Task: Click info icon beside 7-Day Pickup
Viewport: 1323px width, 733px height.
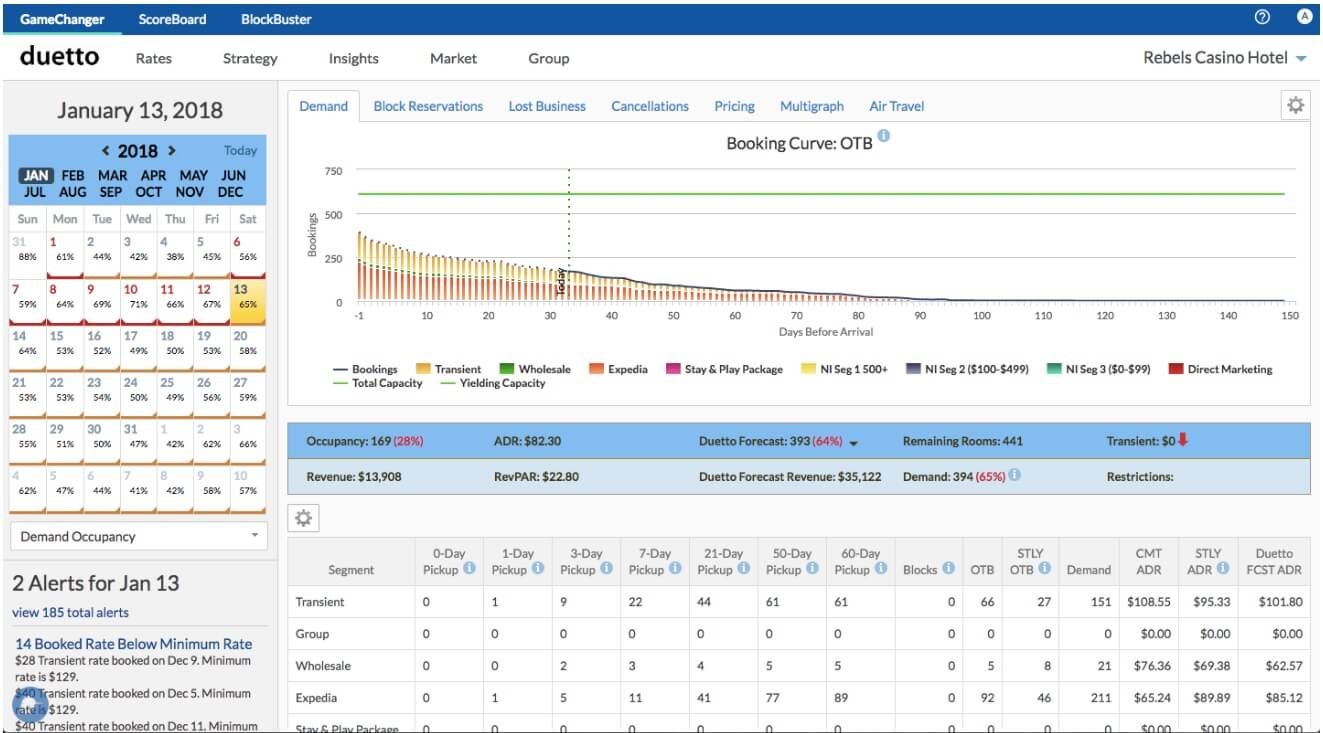Action: [x=675, y=569]
